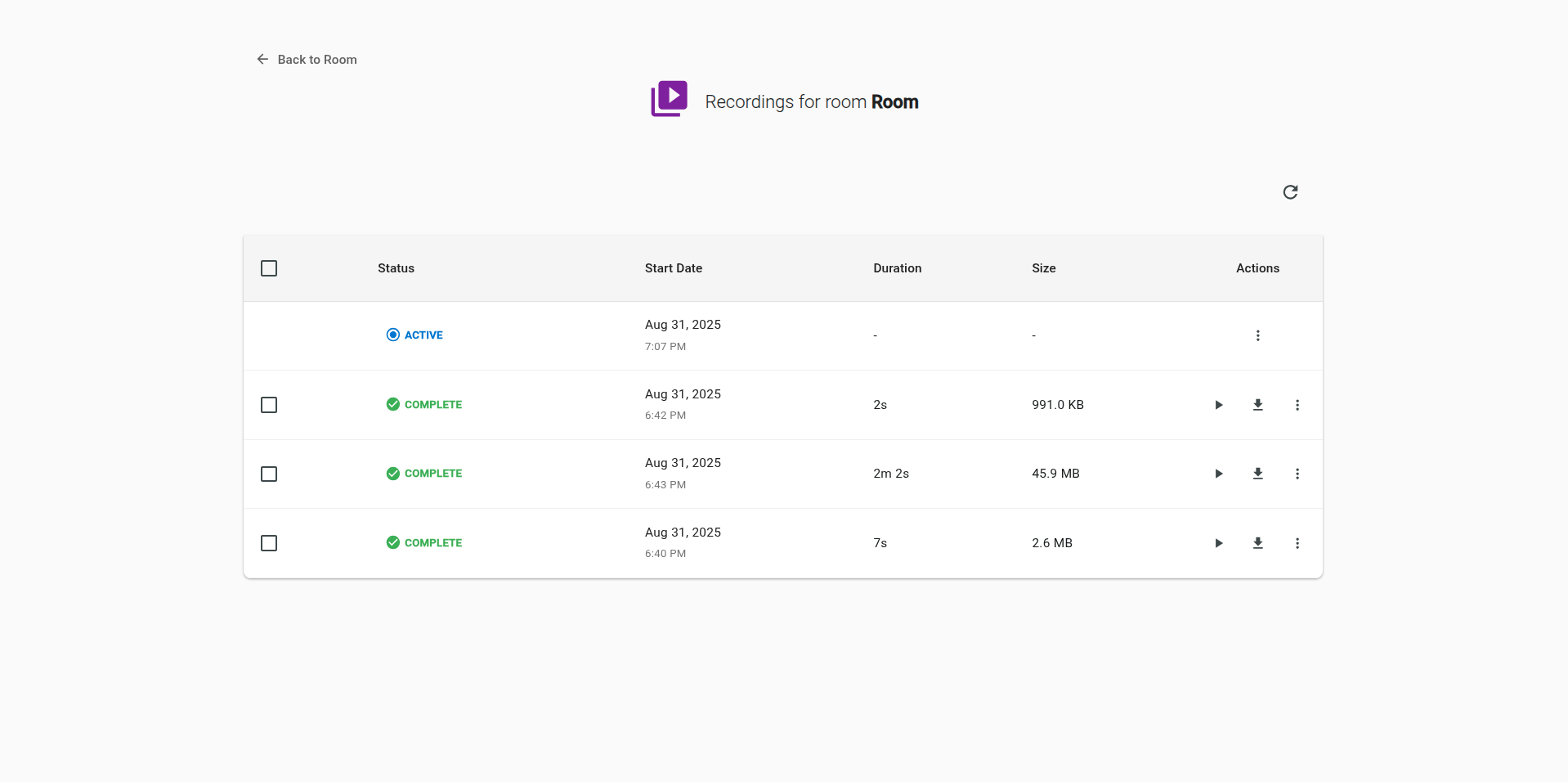The width and height of the screenshot is (1568, 782).
Task: Expand more actions for the 45.9 MB recording
Action: 1297,474
